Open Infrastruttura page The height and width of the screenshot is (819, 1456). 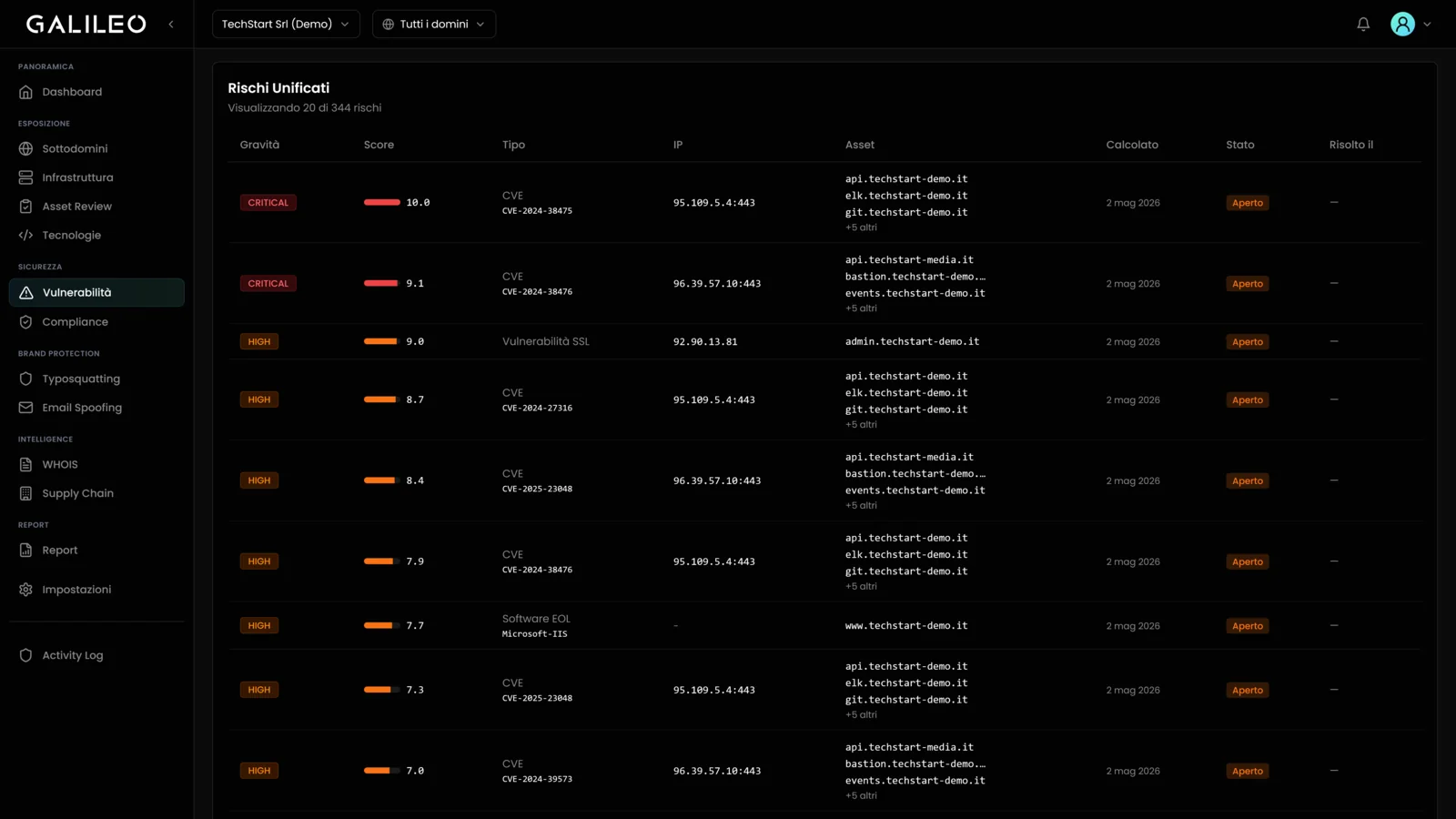coord(96,177)
